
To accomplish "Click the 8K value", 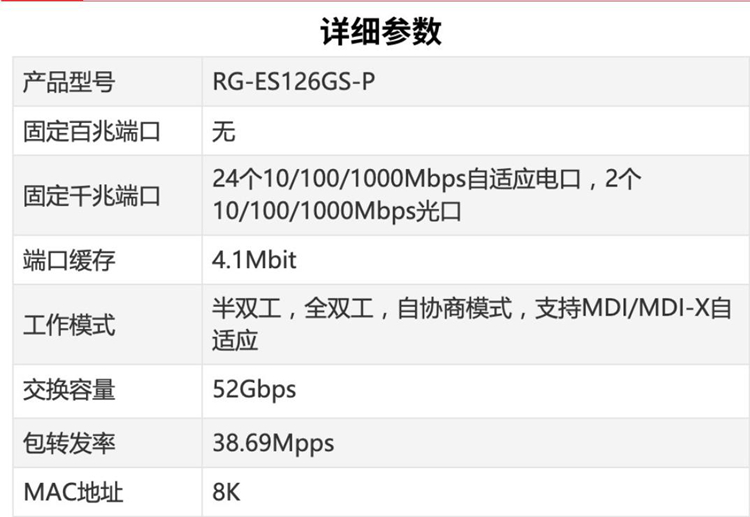I will click(x=226, y=492).
